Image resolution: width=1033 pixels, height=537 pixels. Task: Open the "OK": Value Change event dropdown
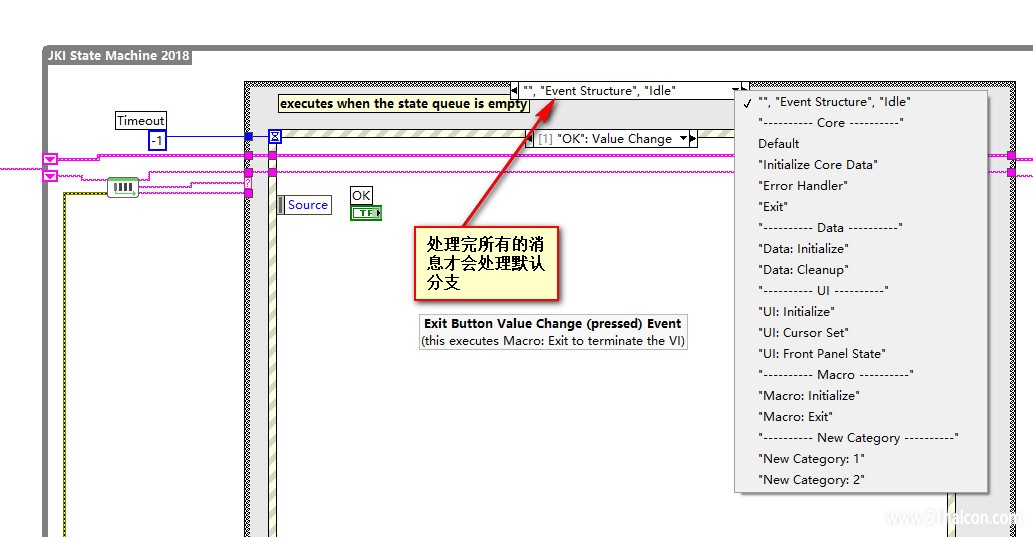pos(684,139)
